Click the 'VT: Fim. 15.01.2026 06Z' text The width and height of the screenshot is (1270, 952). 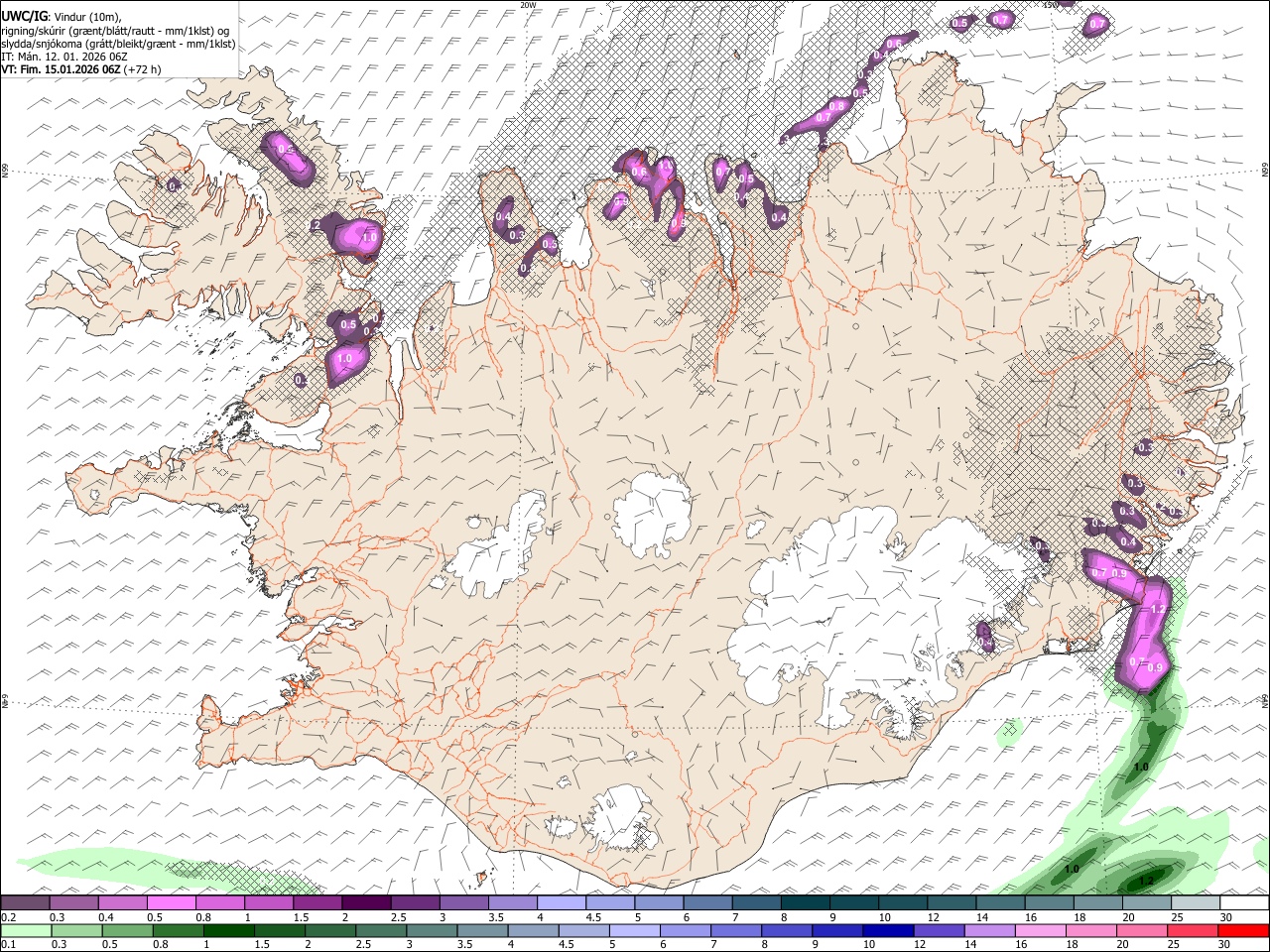[62, 69]
